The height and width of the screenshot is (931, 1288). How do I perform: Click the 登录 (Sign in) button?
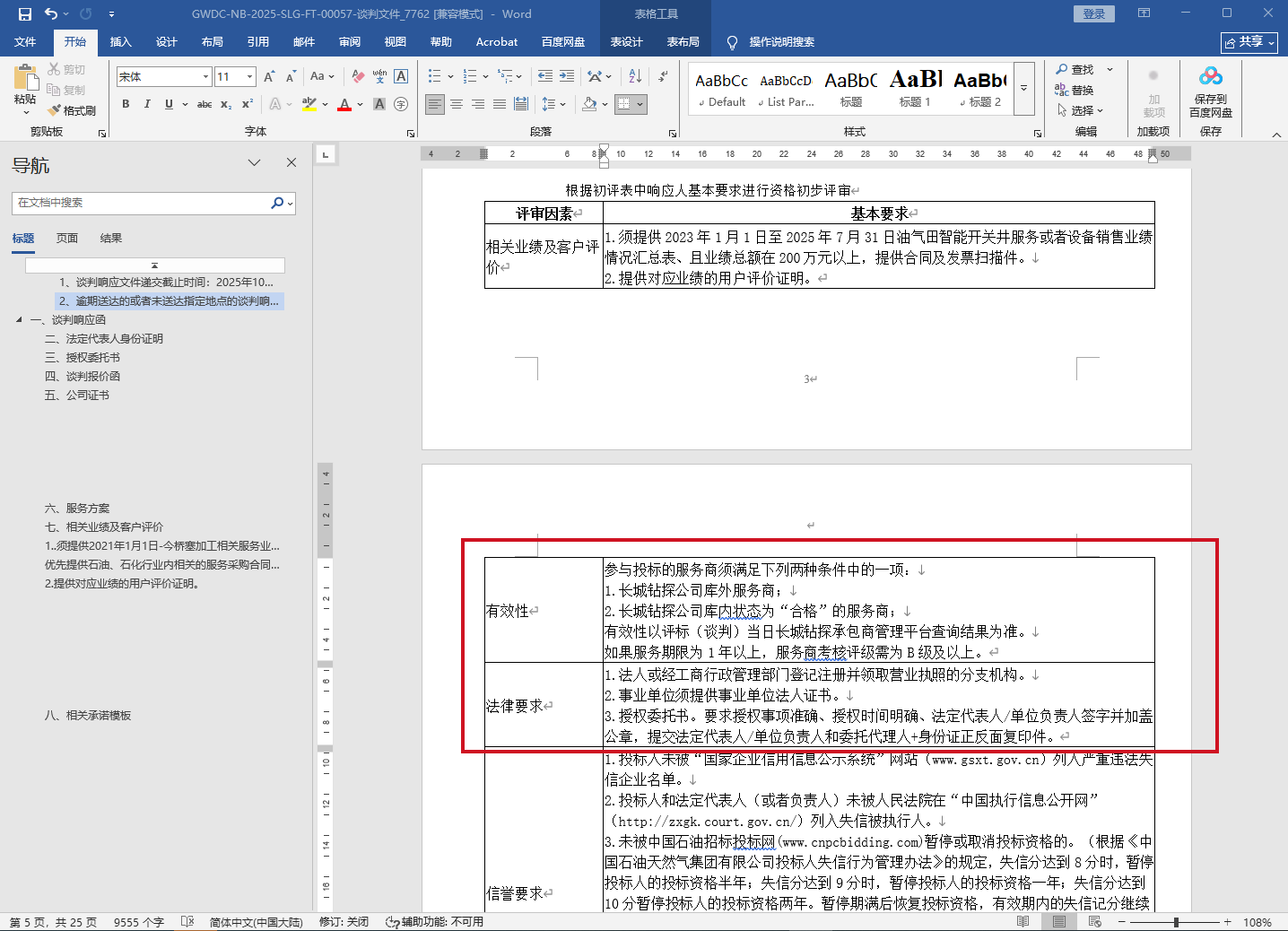tap(1094, 13)
